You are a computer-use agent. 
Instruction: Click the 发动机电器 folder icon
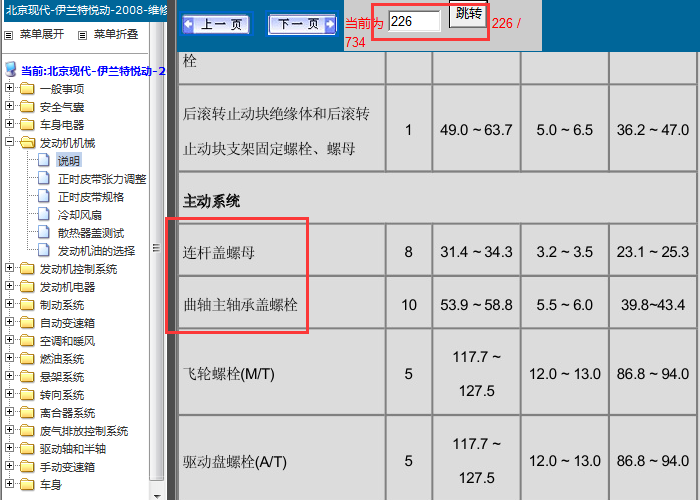27,287
